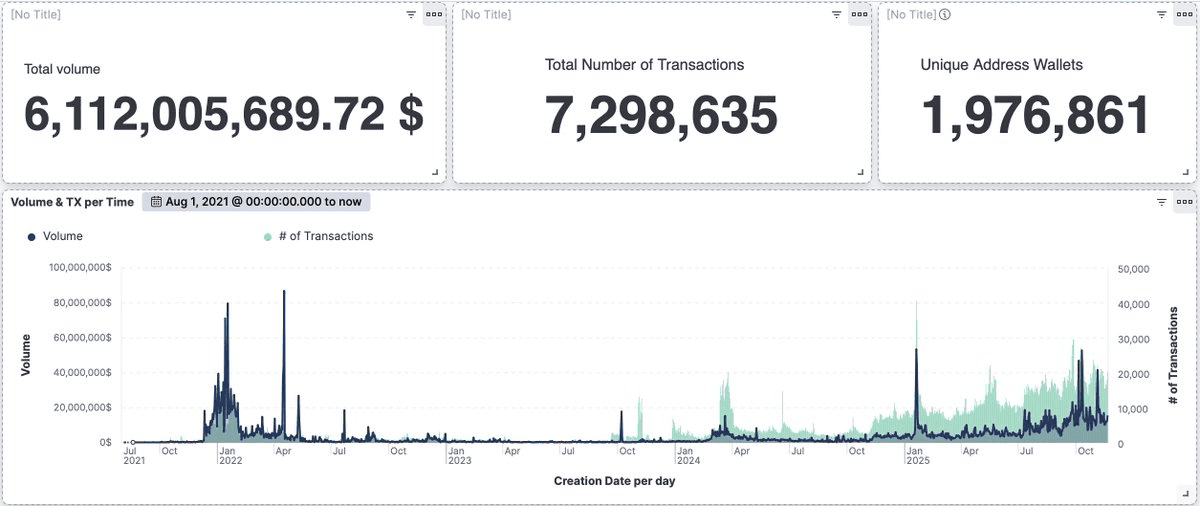Open Total Number of Transactions panel options menu
The width and height of the screenshot is (1200, 506).
click(860, 15)
